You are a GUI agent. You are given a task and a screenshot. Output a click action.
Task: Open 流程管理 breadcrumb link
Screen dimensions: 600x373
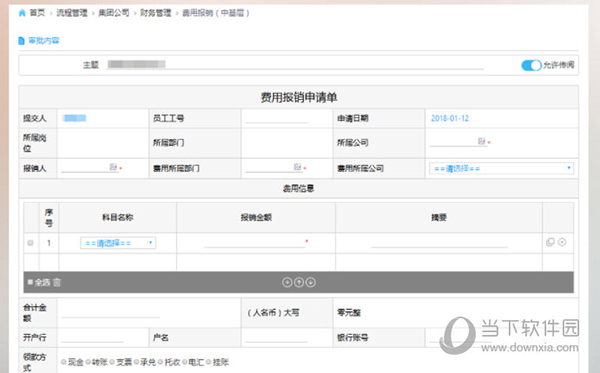pos(72,13)
